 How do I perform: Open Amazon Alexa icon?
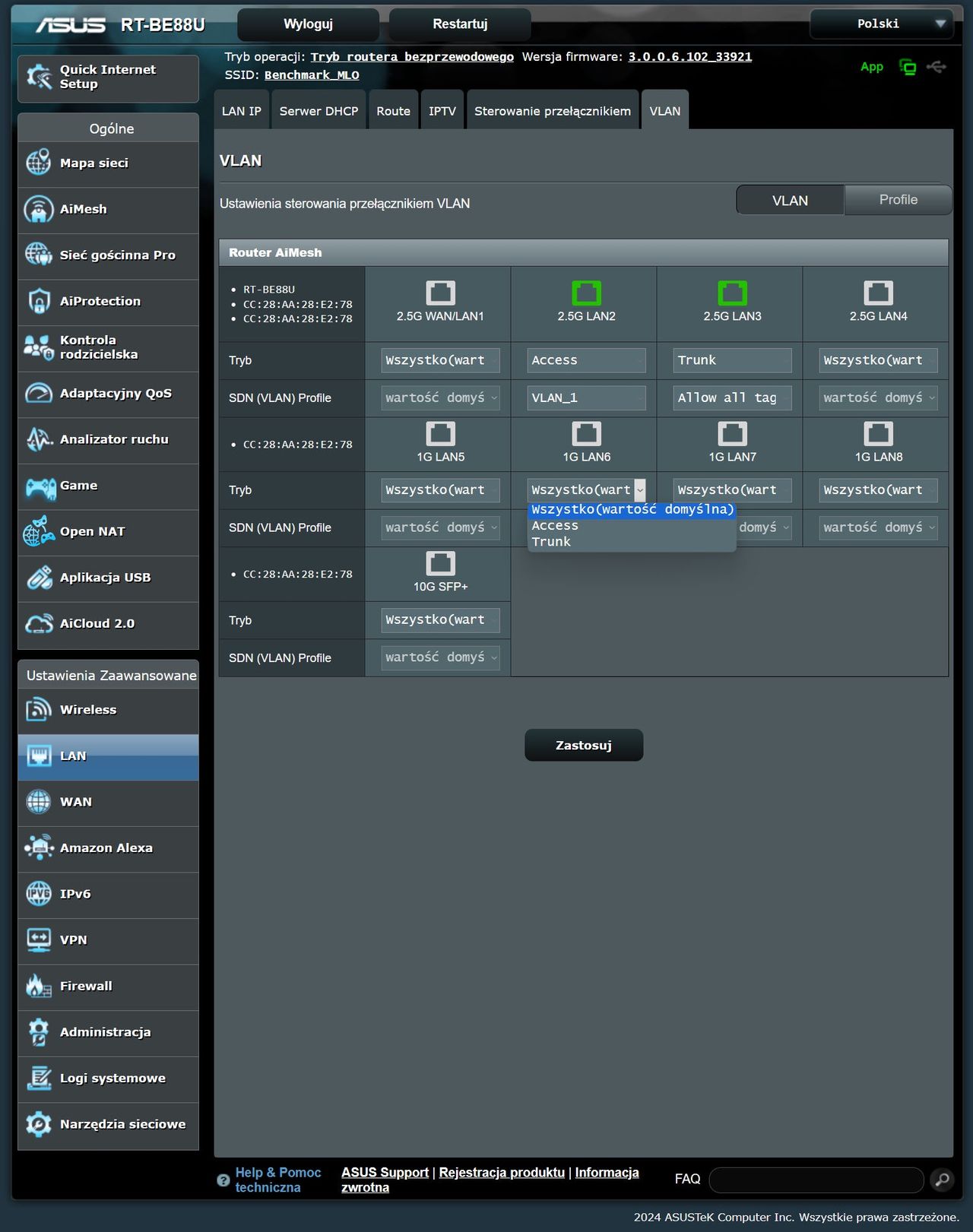tap(39, 847)
